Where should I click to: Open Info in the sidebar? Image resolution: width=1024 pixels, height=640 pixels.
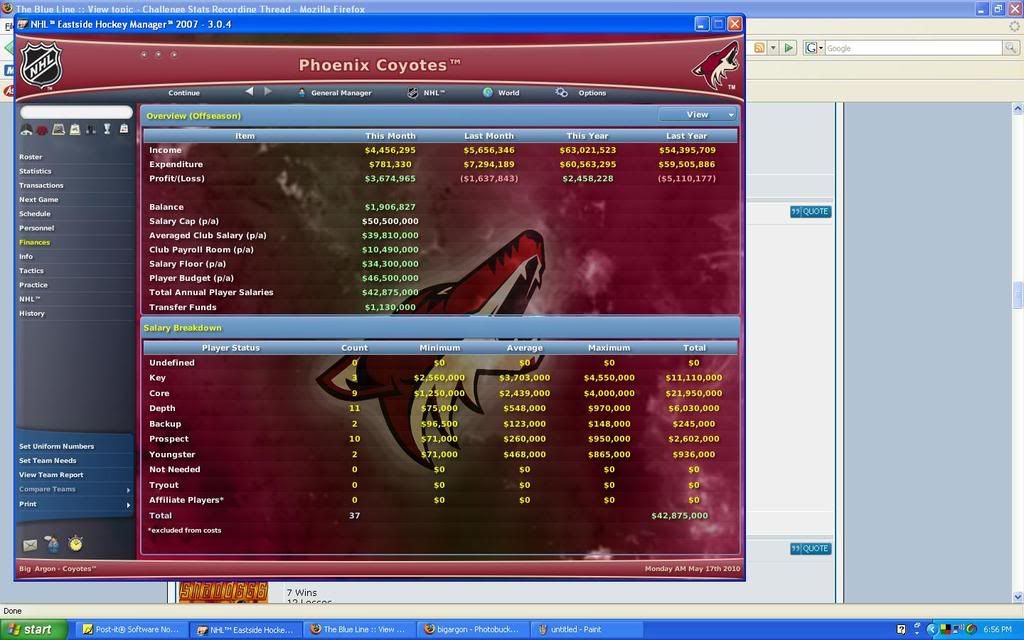(x=26, y=257)
